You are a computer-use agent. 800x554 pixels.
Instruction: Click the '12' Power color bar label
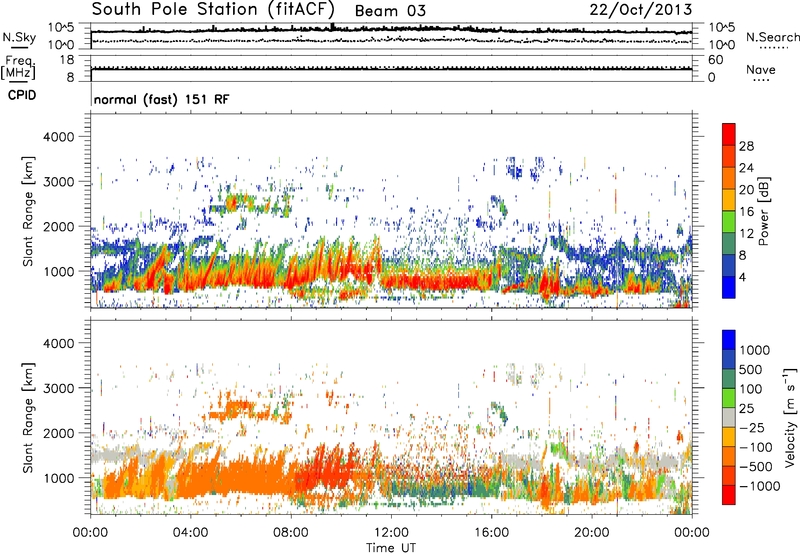[x=746, y=234]
